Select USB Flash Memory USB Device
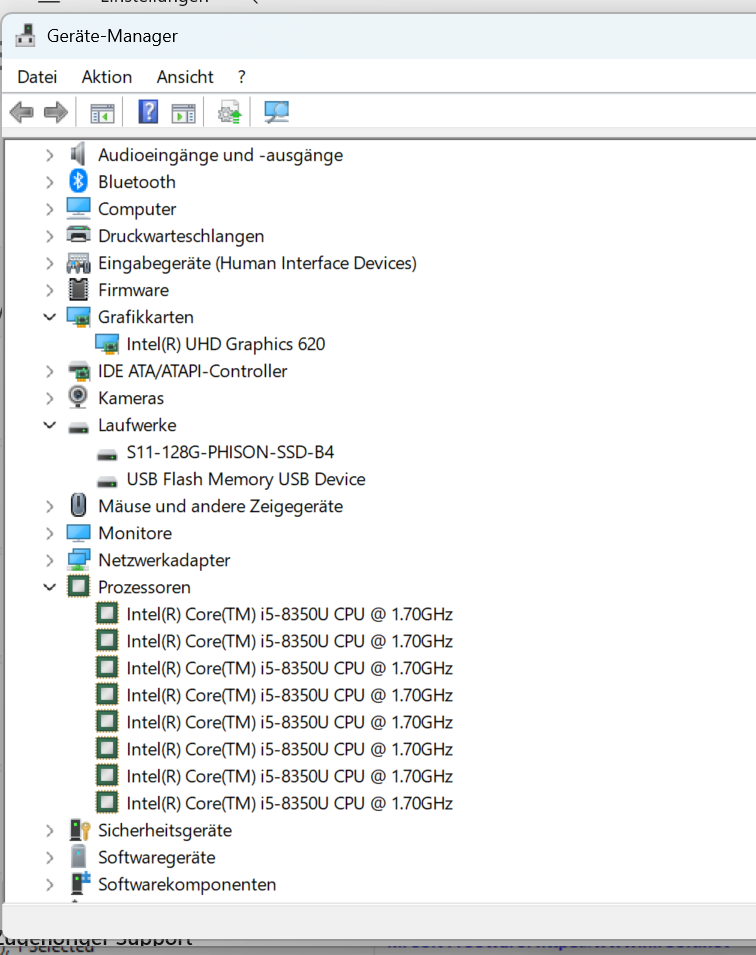Screen dimensions: 756x955 246,479
